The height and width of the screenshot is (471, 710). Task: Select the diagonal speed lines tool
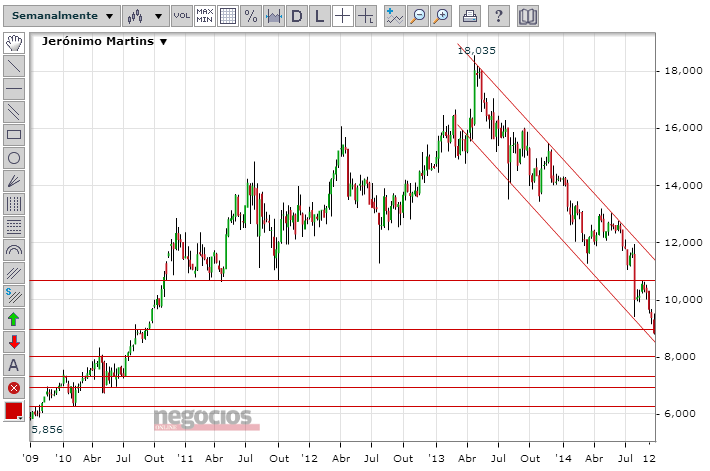[x=14, y=273]
